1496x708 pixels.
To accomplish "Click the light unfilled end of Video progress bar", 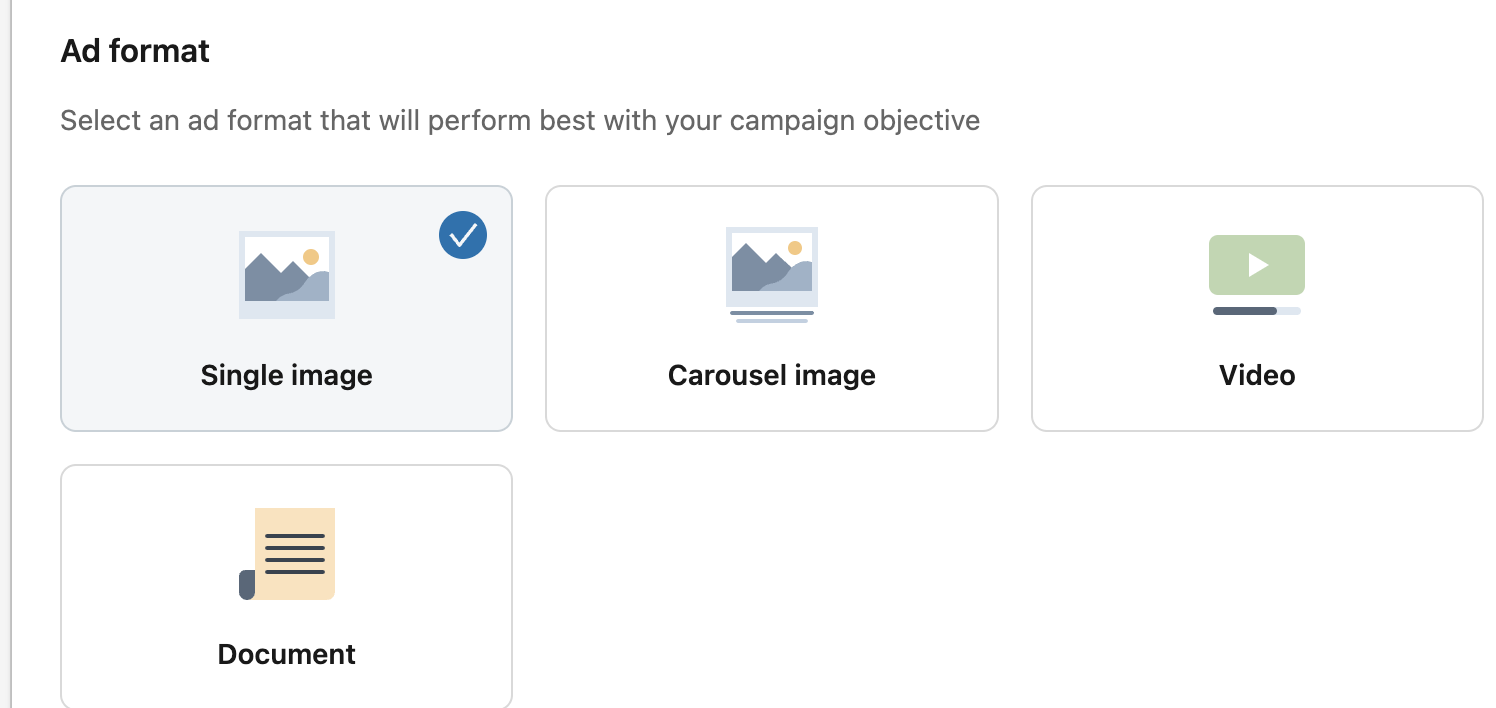I will tap(1290, 311).
